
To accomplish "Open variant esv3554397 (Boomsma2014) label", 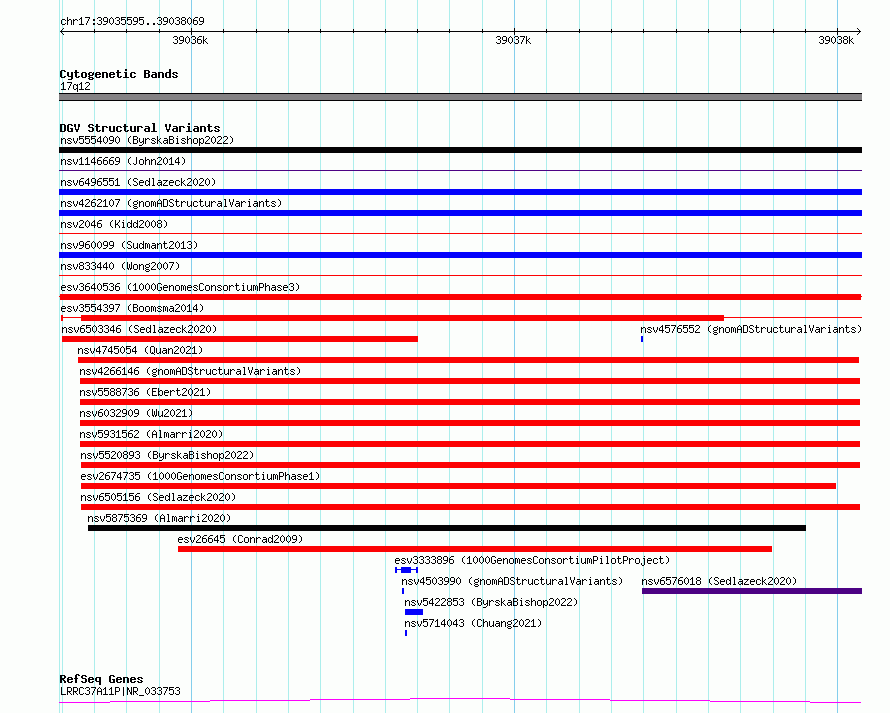I will tap(132, 308).
